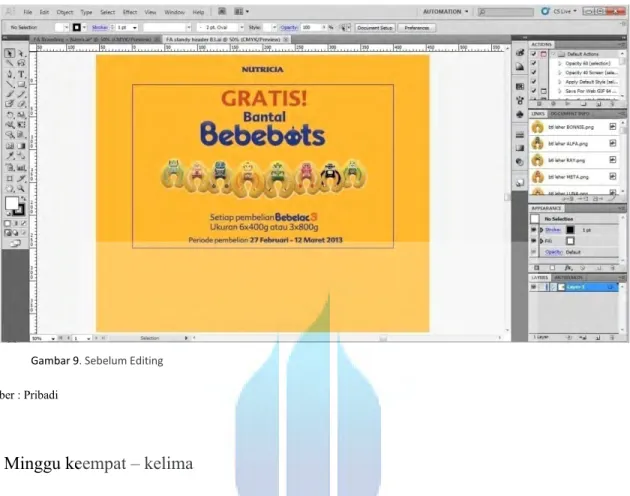Open the Effect menu

130,12
